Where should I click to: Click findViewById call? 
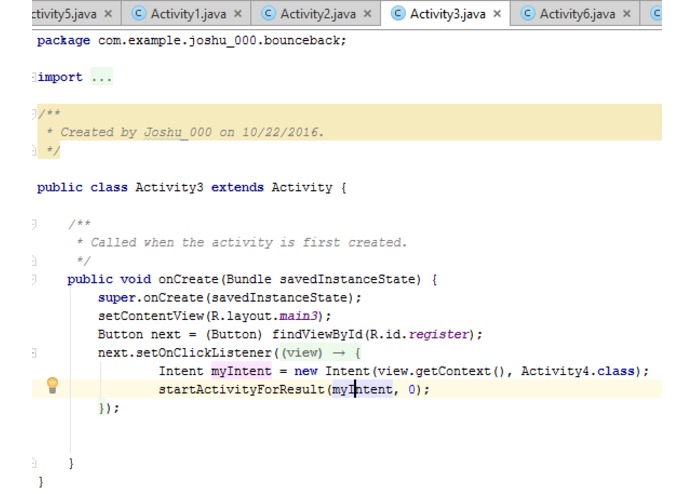tap(317, 335)
